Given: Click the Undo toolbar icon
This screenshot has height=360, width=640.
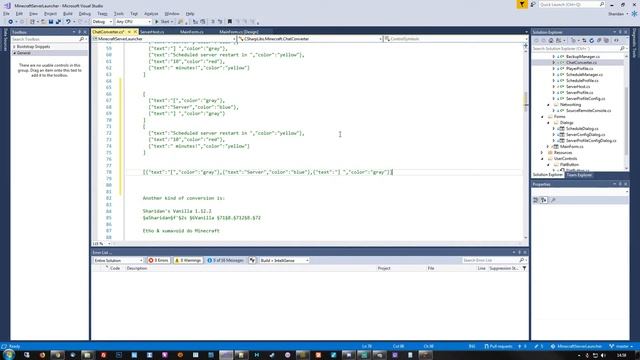Looking at the screenshot, I should click(68, 22).
